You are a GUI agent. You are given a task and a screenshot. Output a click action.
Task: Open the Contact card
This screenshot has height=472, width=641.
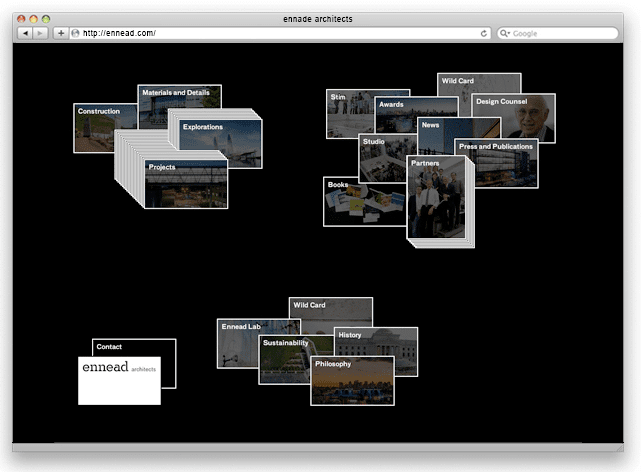[x=134, y=347]
